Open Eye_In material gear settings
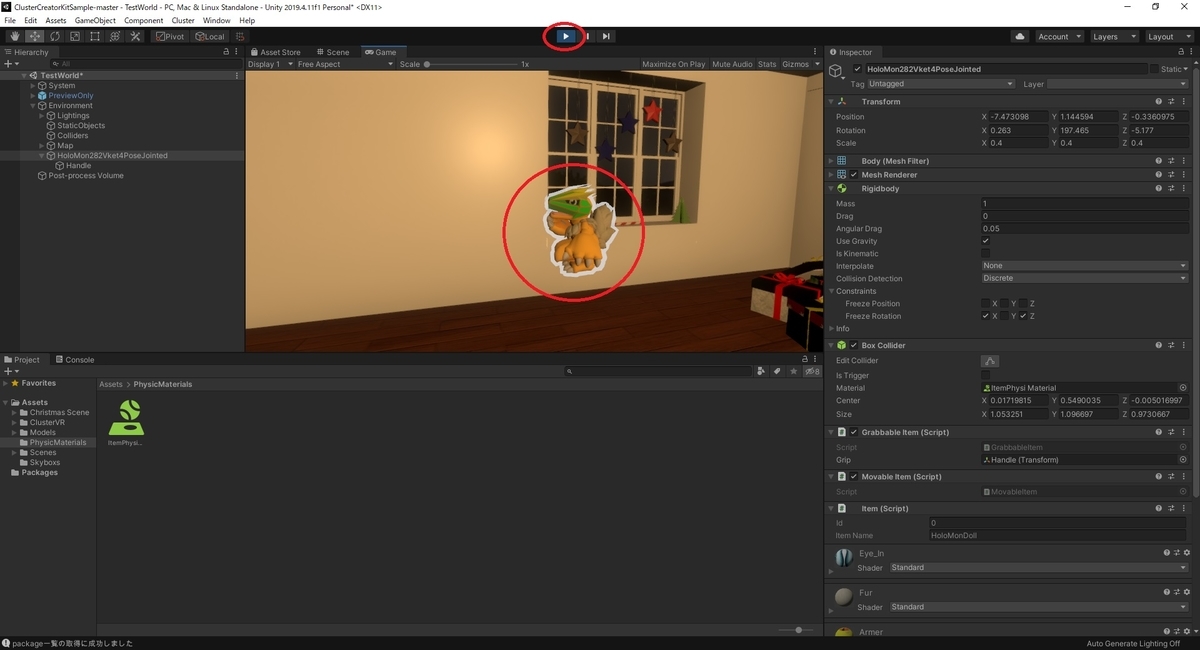The height and width of the screenshot is (650, 1200). (1186, 553)
